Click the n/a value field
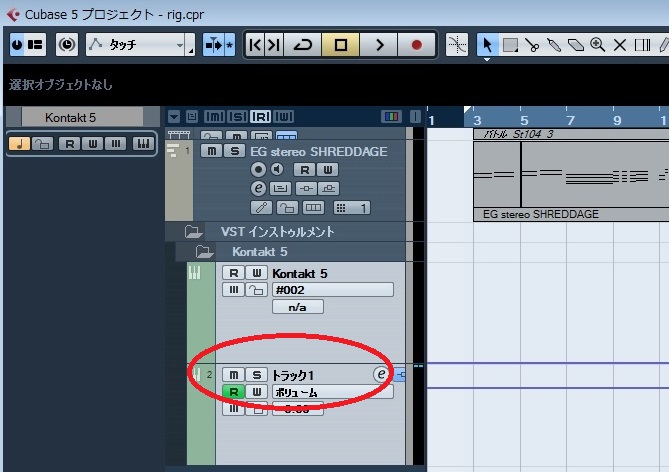Viewport: 669px width, 472px height. point(298,307)
